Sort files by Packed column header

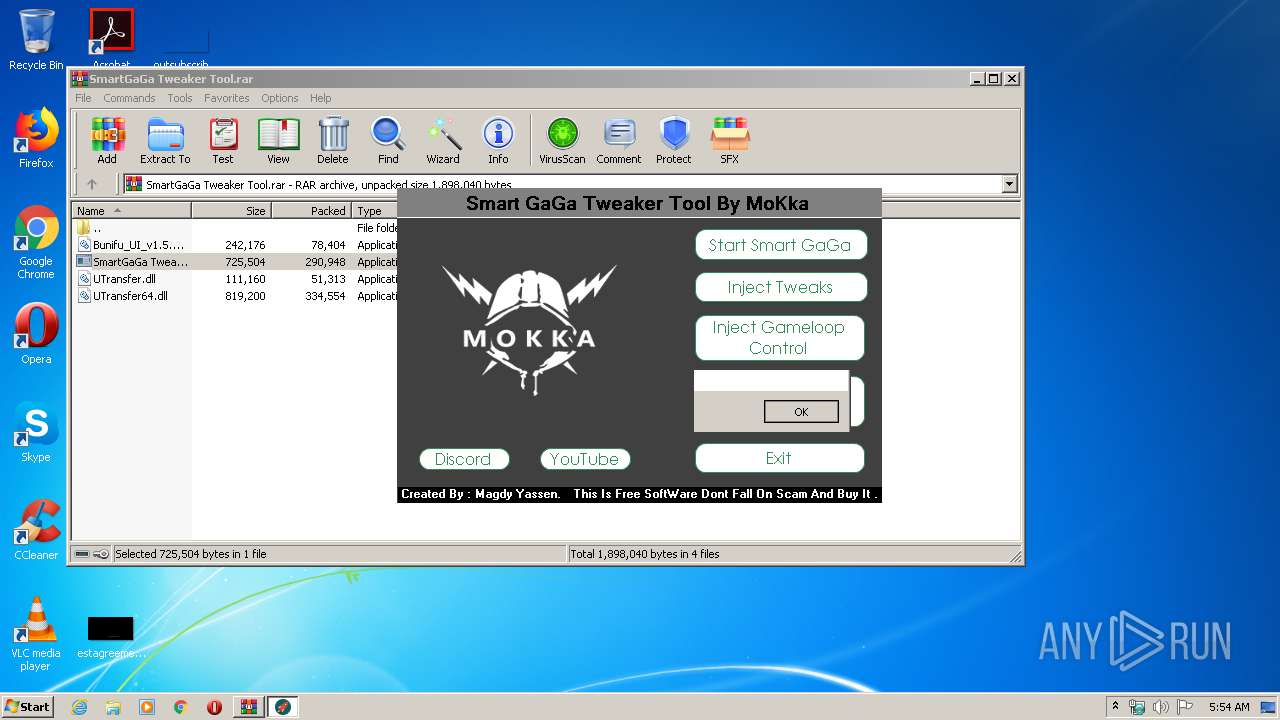(x=312, y=210)
